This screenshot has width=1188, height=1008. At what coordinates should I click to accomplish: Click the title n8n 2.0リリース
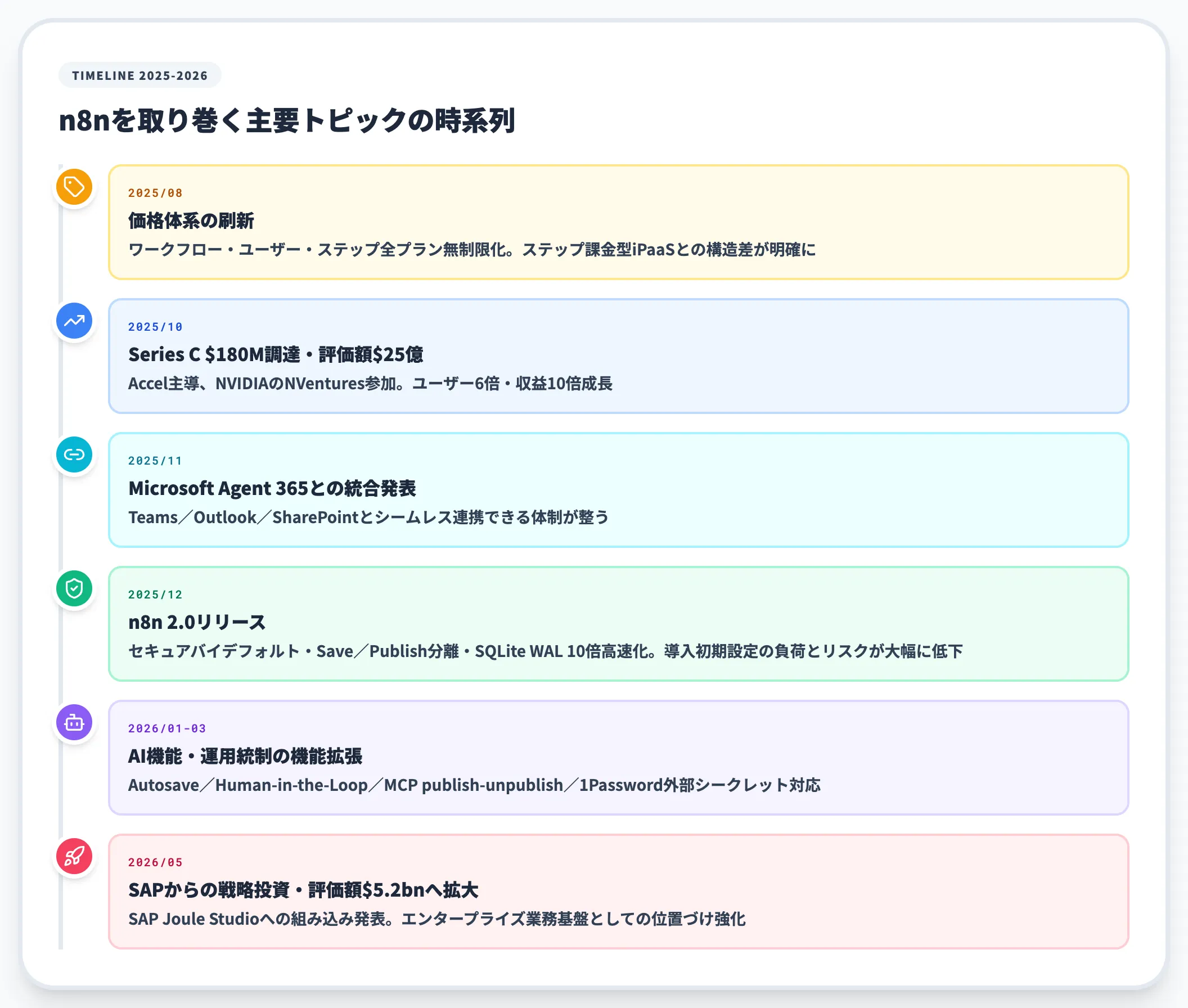point(196,622)
